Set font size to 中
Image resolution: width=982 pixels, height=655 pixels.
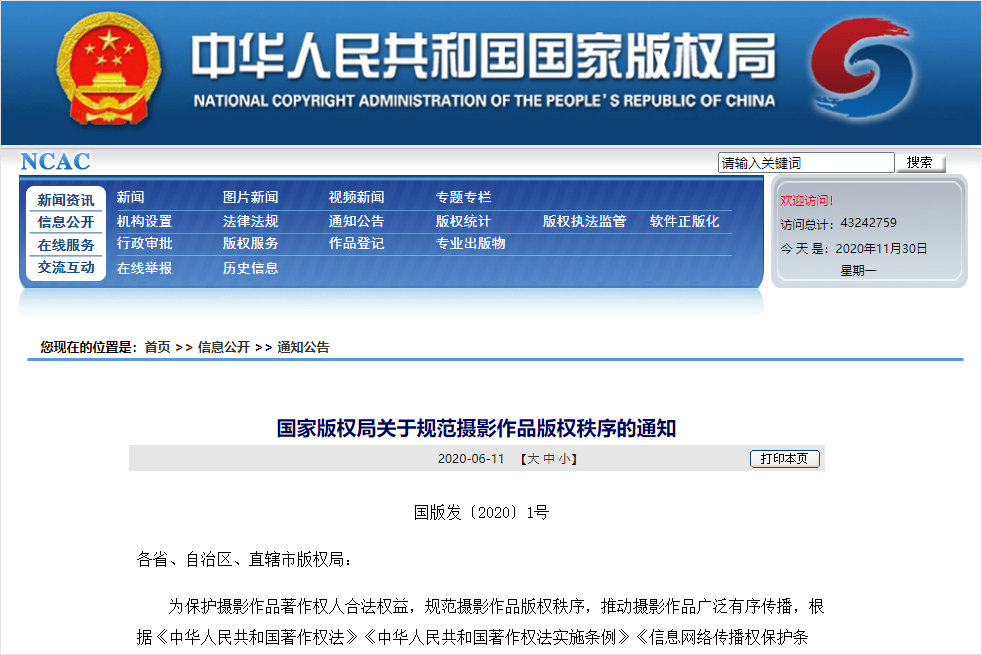click(x=549, y=459)
